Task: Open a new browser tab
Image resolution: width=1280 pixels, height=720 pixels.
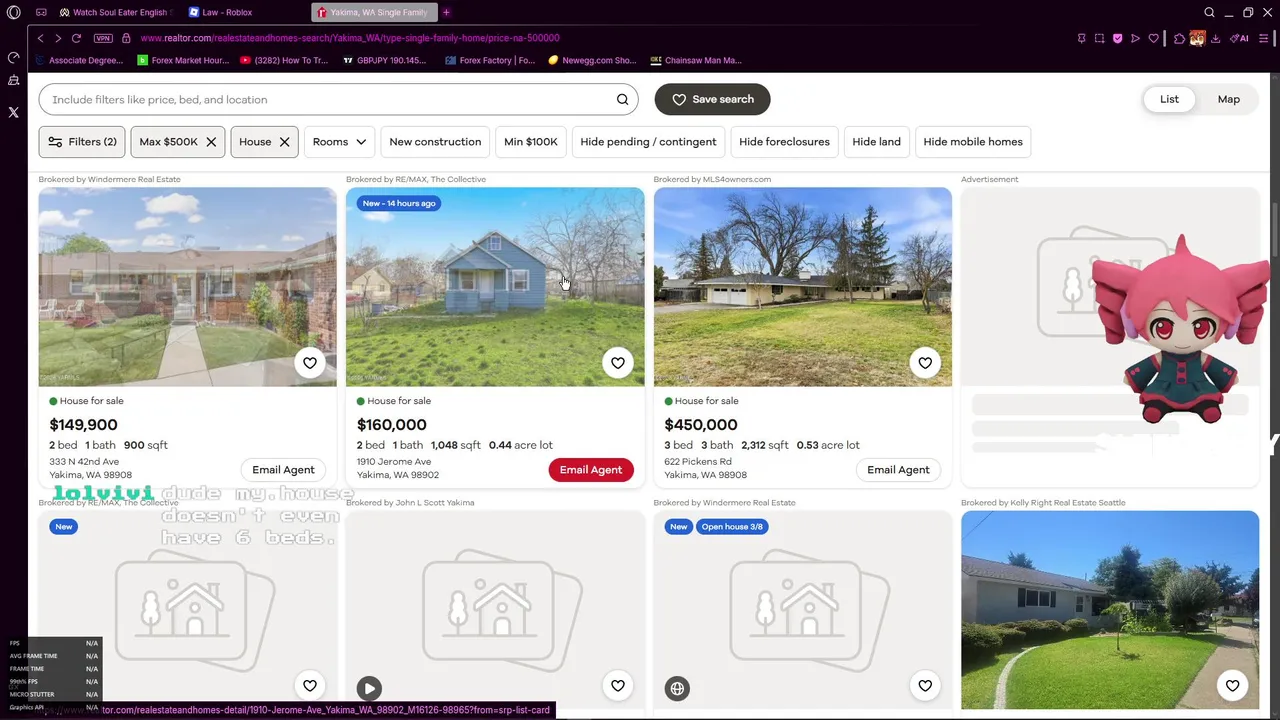Action: (x=446, y=13)
